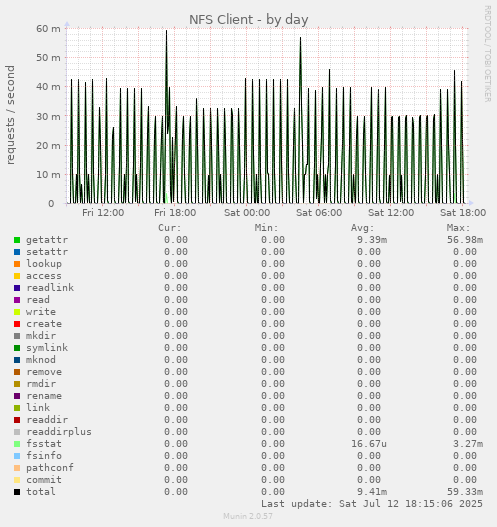This screenshot has width=497, height=527.
Task: Click the setattr blue legend swatch
Action: (x=17, y=252)
